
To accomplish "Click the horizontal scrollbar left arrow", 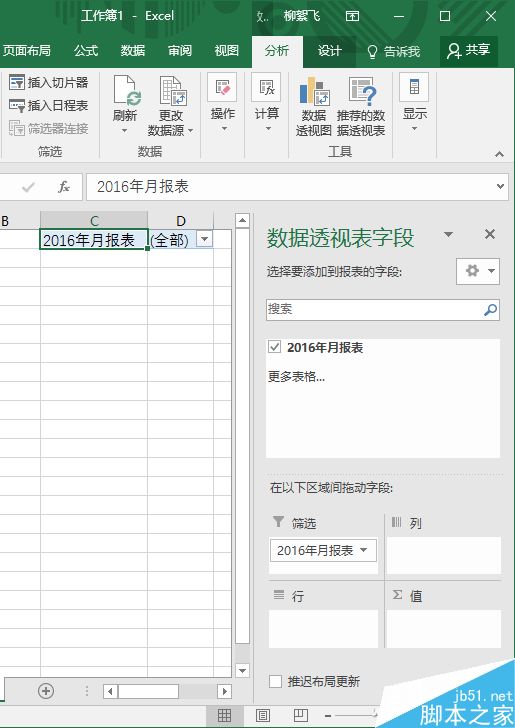I will tap(110, 691).
